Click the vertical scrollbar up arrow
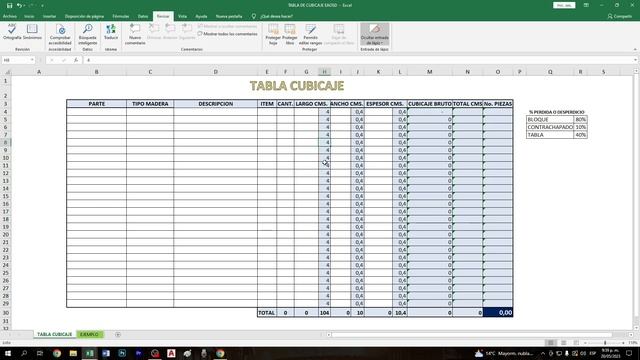 coord(636,71)
